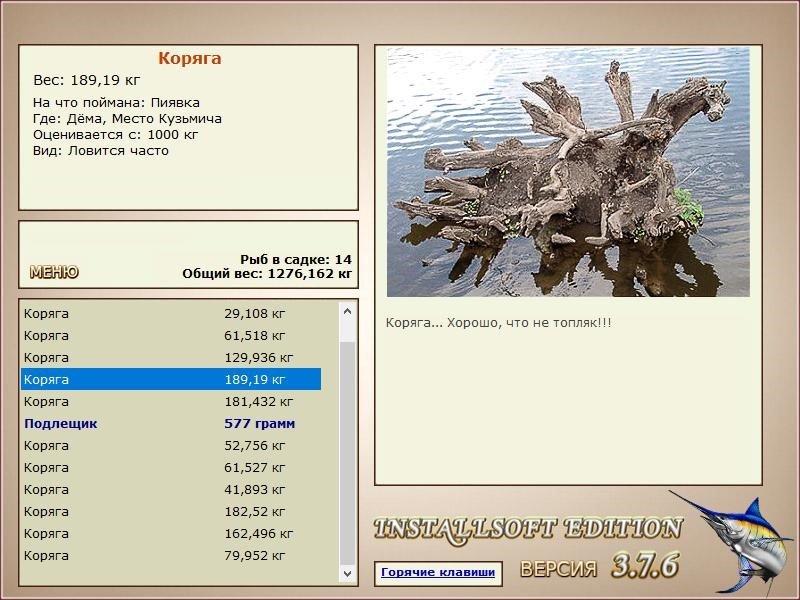Click На что поймана: Пиявка line
This screenshot has height=600, width=800.
[116, 103]
